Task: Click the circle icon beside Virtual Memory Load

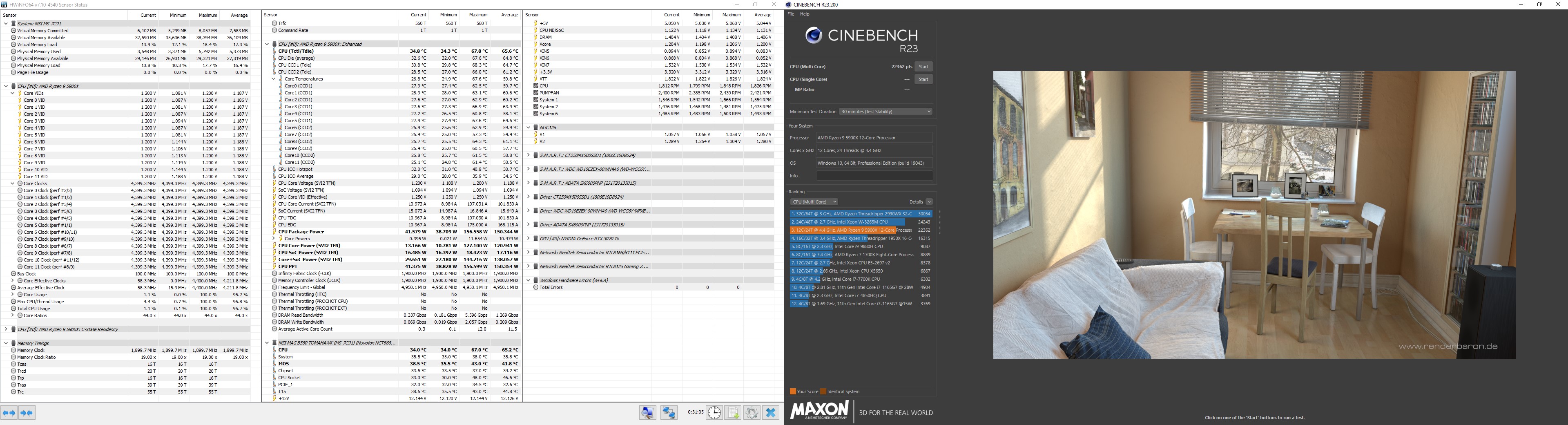Action: tap(13, 45)
